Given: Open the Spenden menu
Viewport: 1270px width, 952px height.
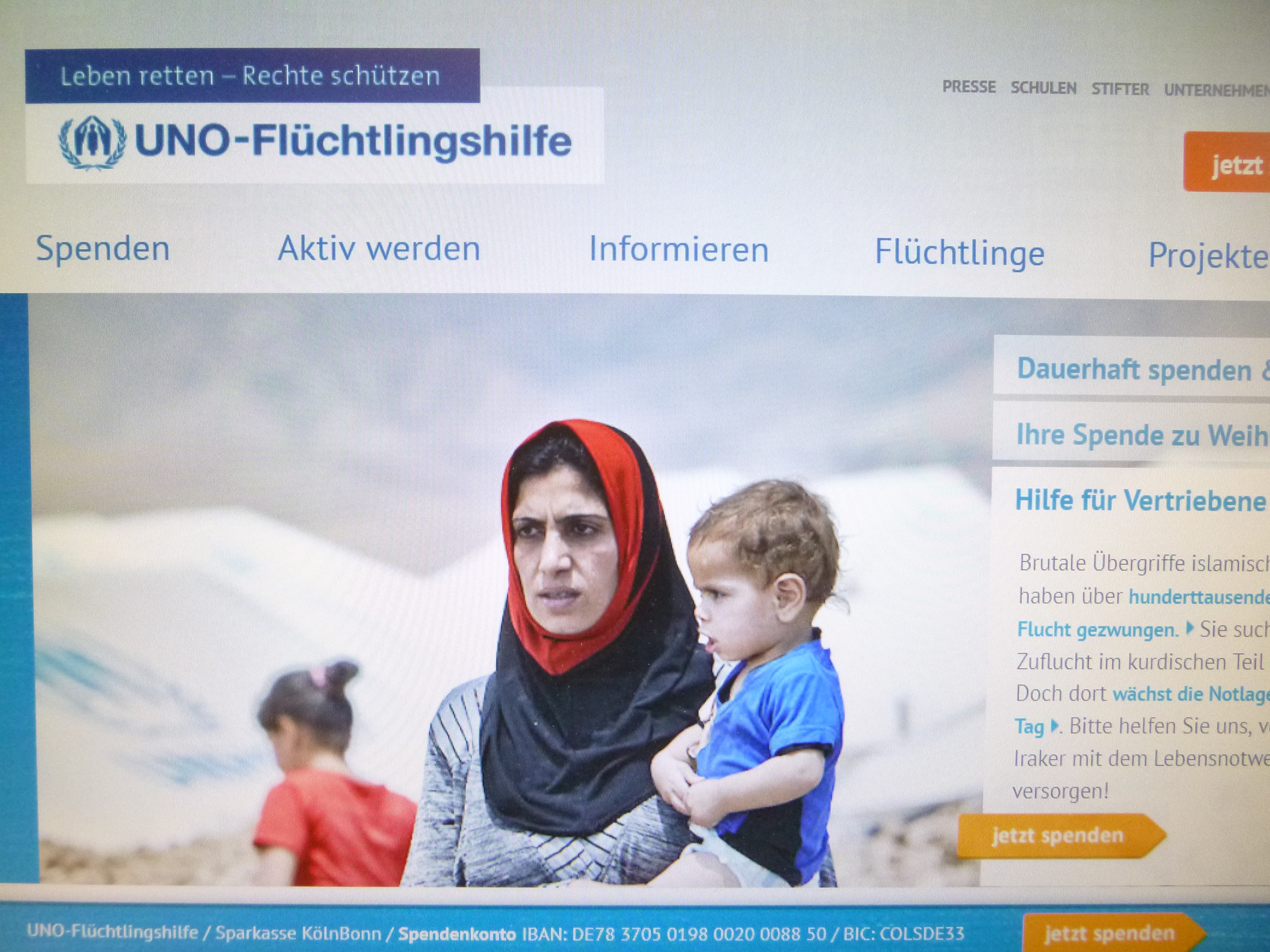Looking at the screenshot, I should click(103, 249).
